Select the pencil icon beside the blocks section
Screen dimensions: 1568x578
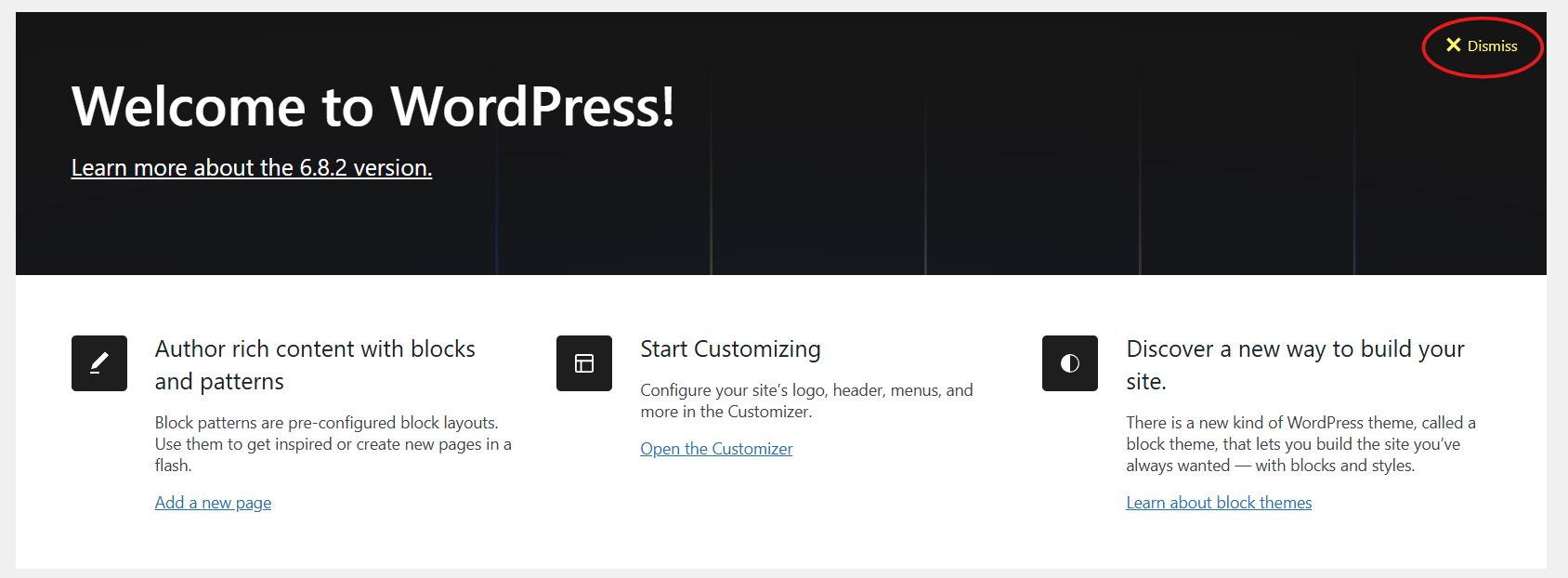98,363
